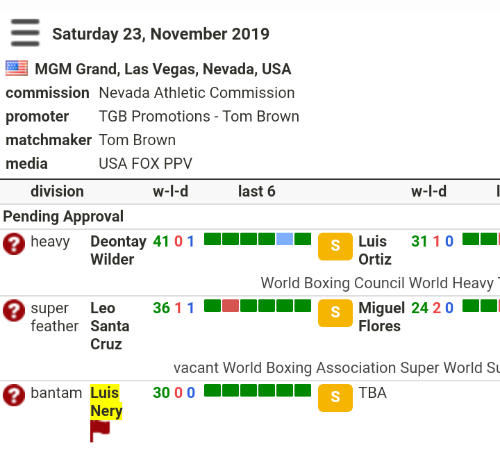Open Deontay Wilder's profile
Viewport: 500px width, 457px height.
click(118, 250)
